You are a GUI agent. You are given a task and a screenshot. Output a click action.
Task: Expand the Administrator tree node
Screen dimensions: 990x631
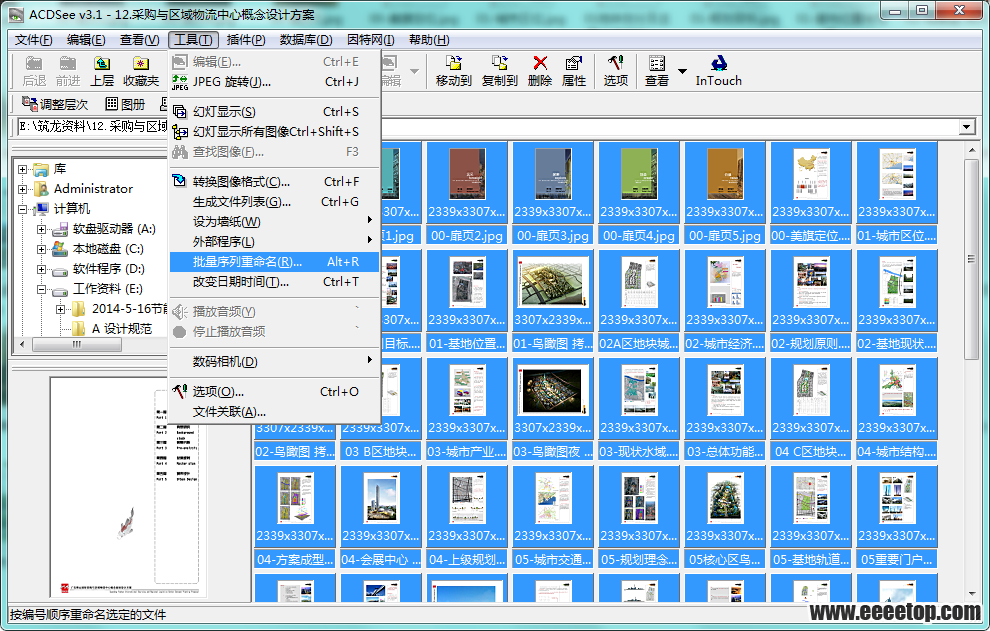click(23, 189)
